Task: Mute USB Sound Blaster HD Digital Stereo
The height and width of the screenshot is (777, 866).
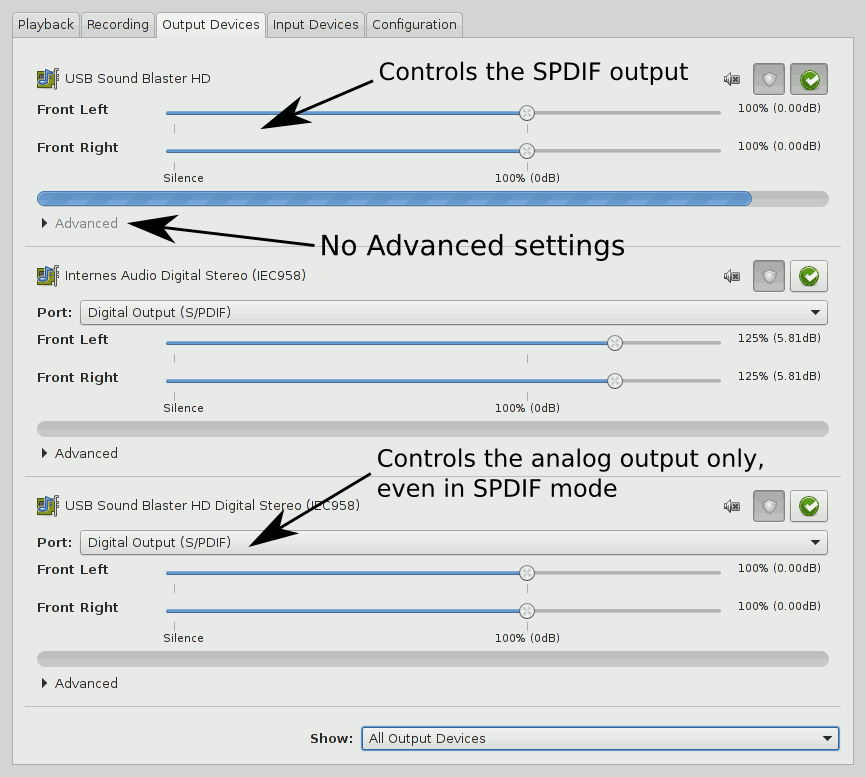Action: (x=732, y=507)
